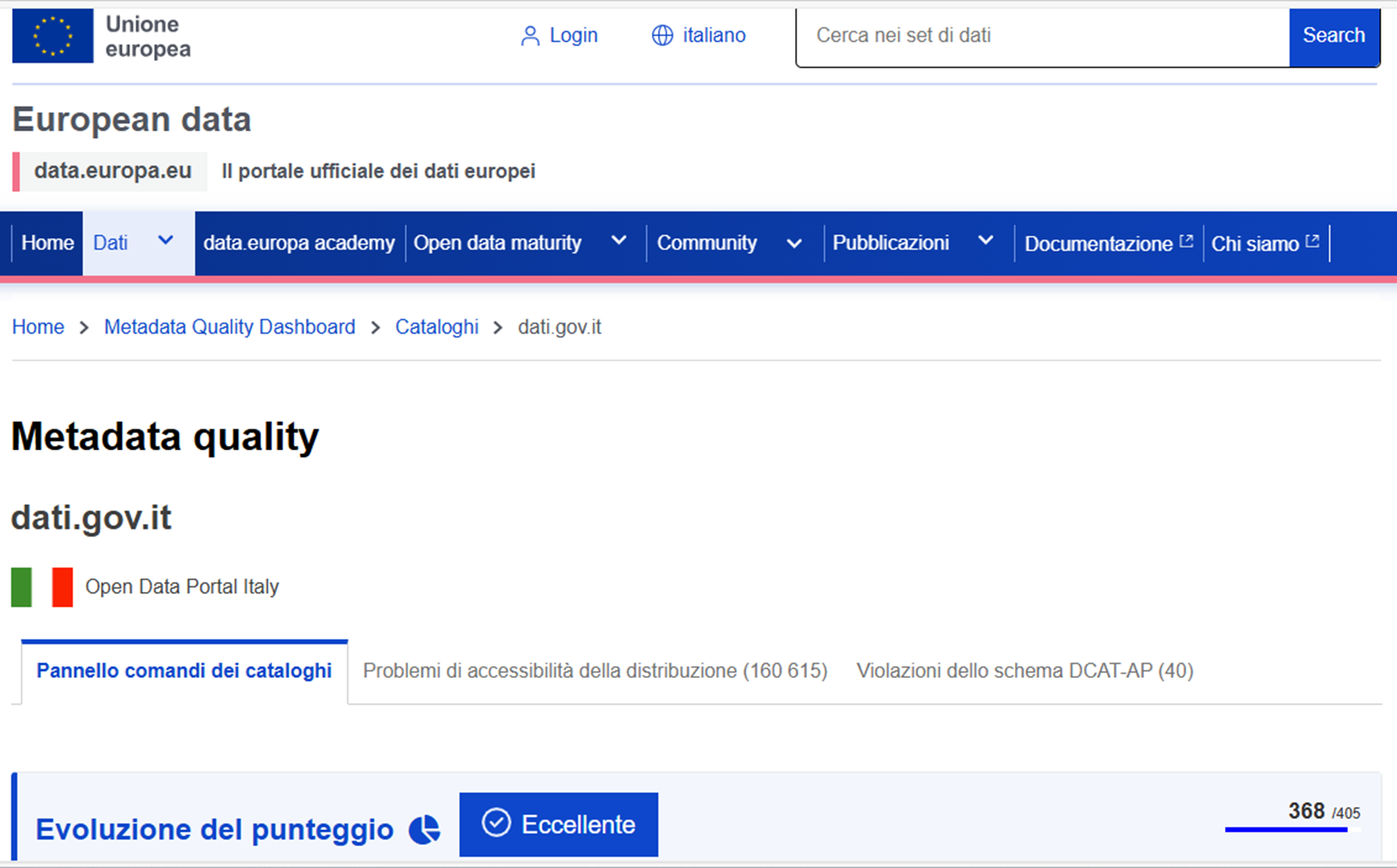Screen dimensions: 1397x868
Task: Open Documentazione via its external link icon
Action: [1186, 239]
